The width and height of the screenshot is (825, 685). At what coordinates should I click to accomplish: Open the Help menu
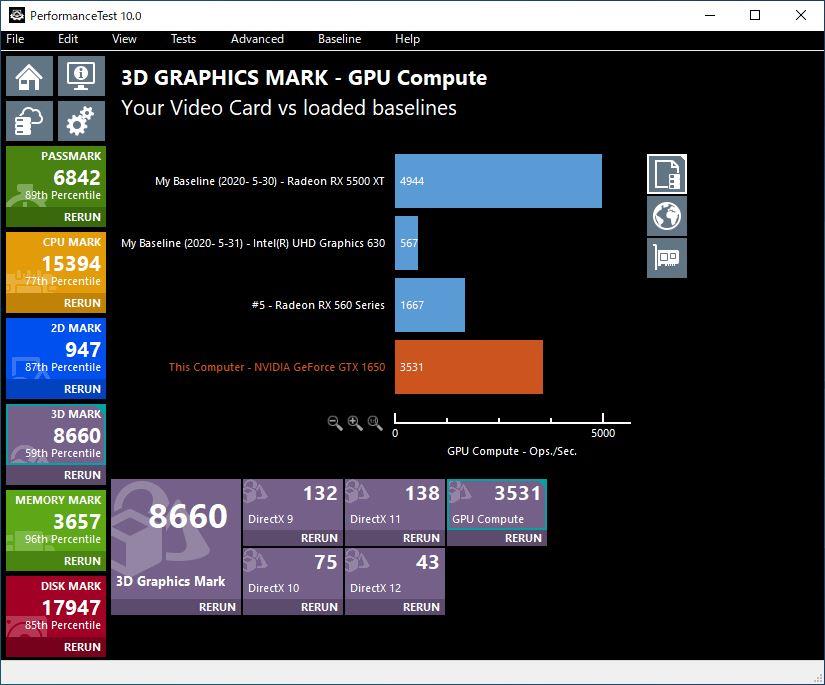click(x=407, y=39)
